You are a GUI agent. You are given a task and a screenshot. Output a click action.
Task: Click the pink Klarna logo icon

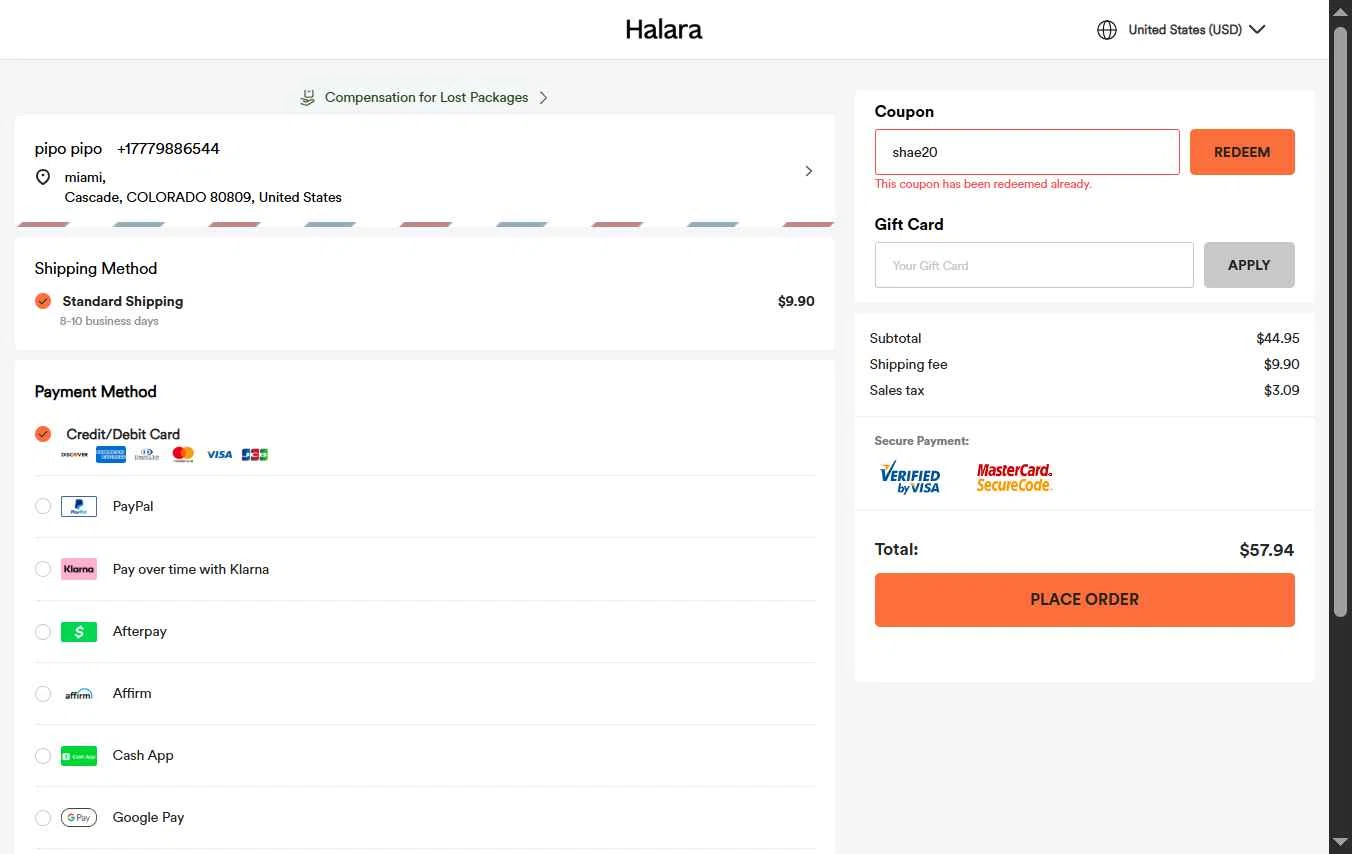tap(79, 569)
